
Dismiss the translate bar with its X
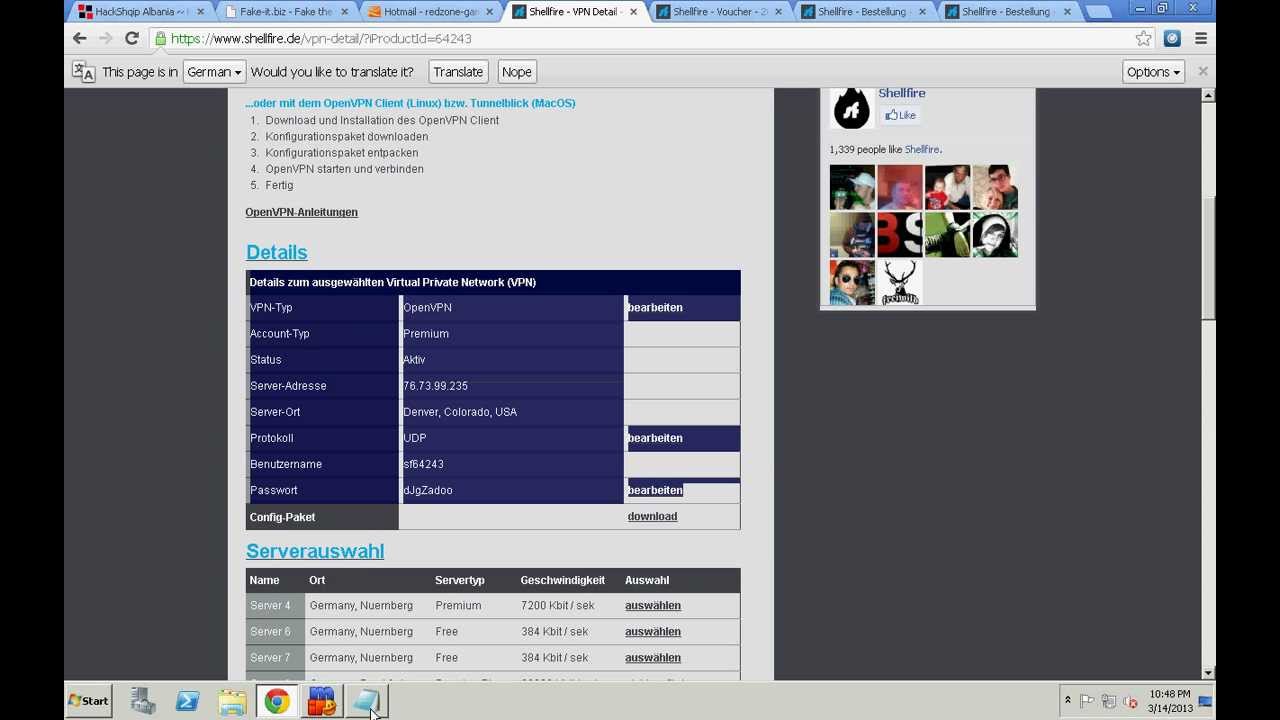click(1203, 72)
